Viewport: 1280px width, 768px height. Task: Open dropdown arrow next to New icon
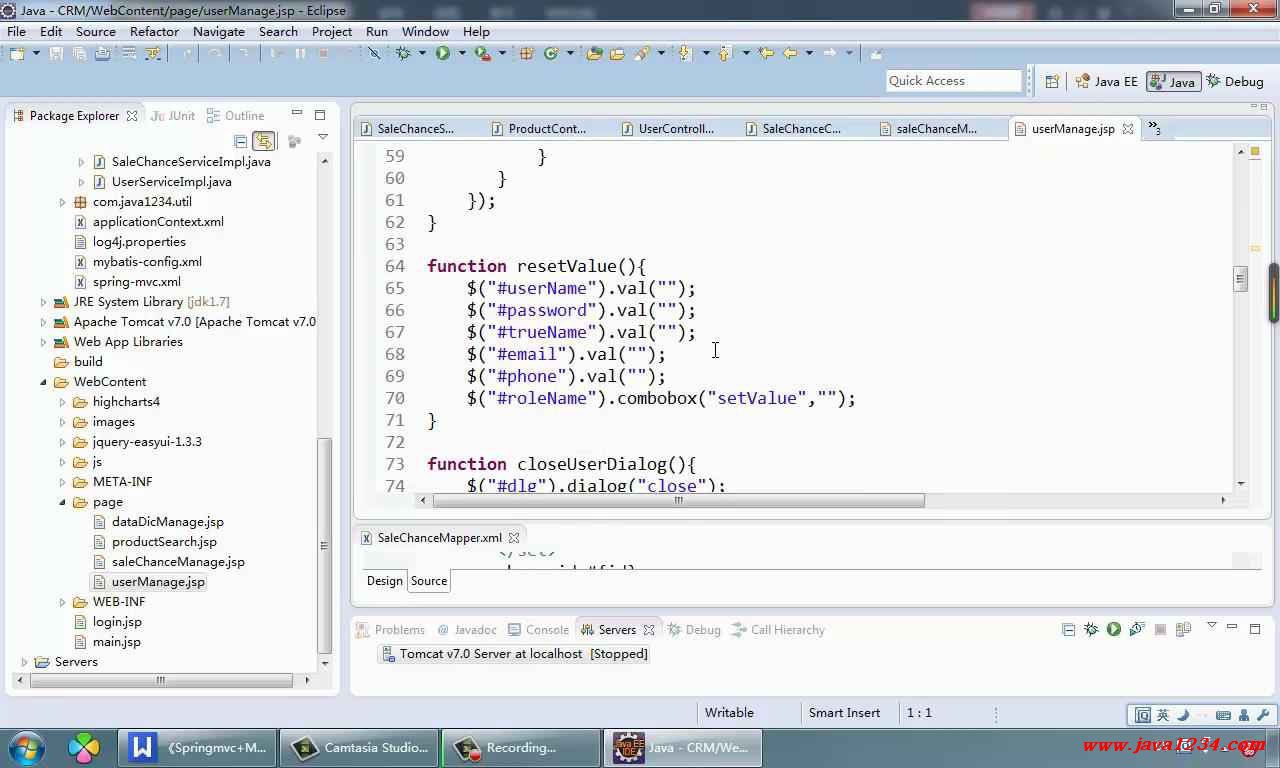(36, 54)
